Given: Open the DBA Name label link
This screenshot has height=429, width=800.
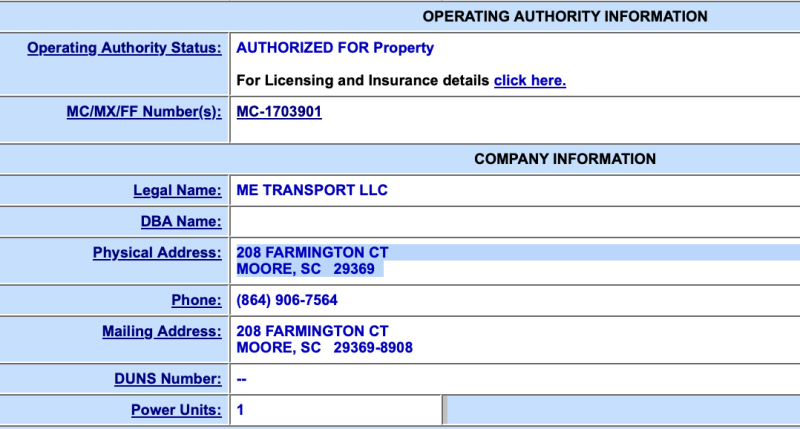Looking at the screenshot, I should (180, 221).
